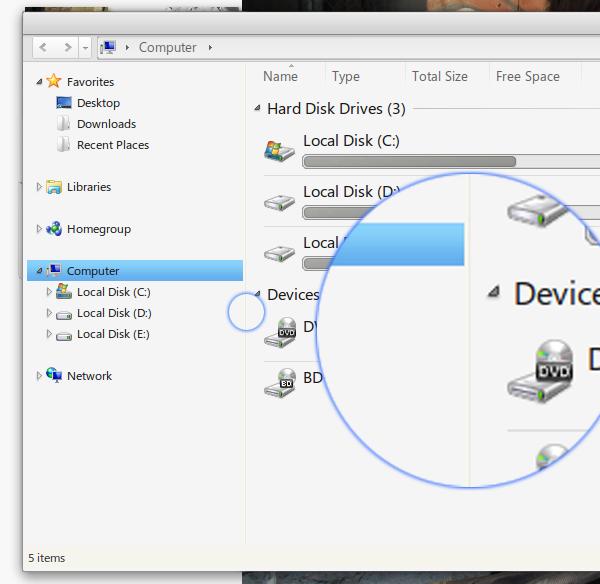
Task: Open Desktop from Favorites
Action: (x=98, y=103)
